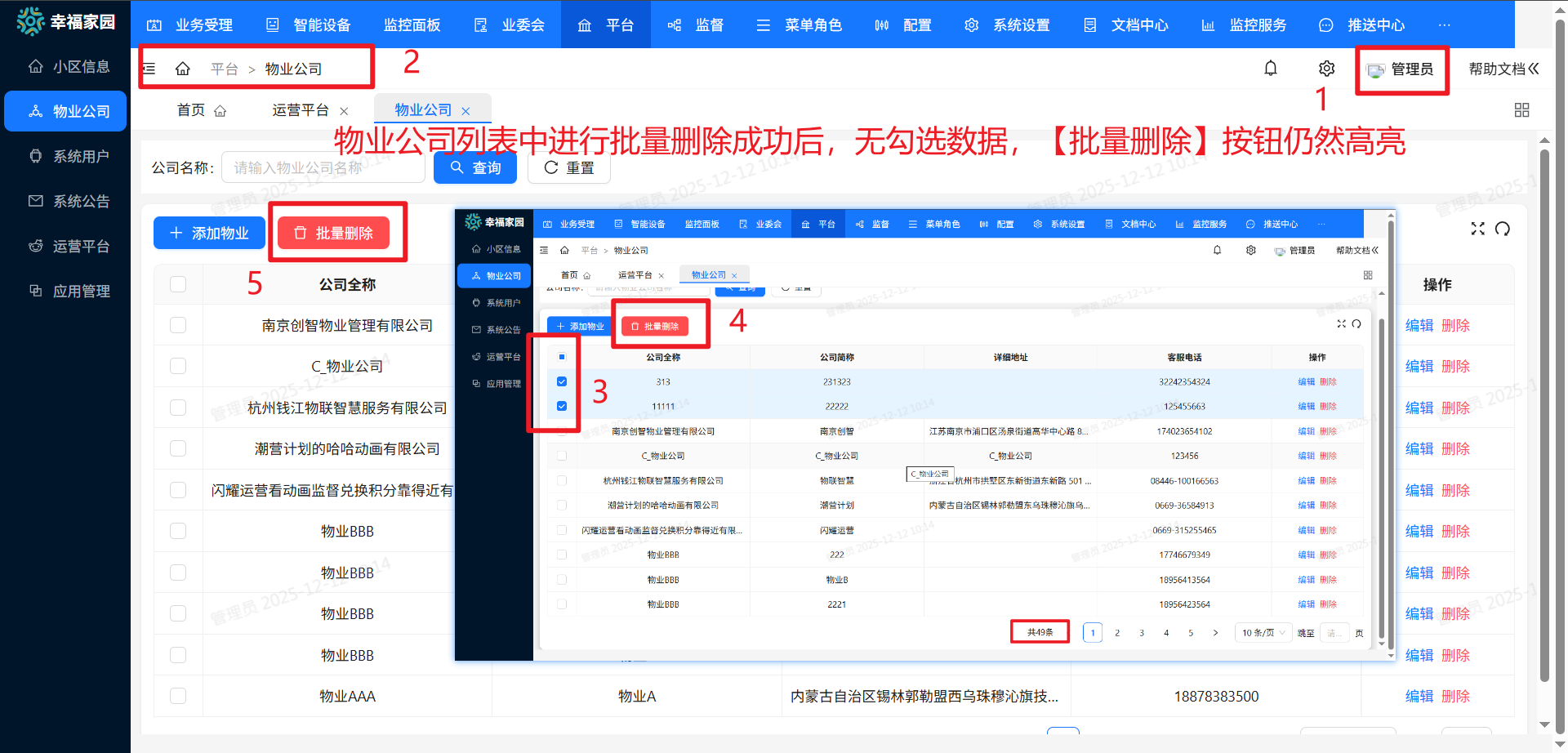Open the 管理员 user dropdown
The height and width of the screenshot is (753, 1568).
coord(1401,69)
